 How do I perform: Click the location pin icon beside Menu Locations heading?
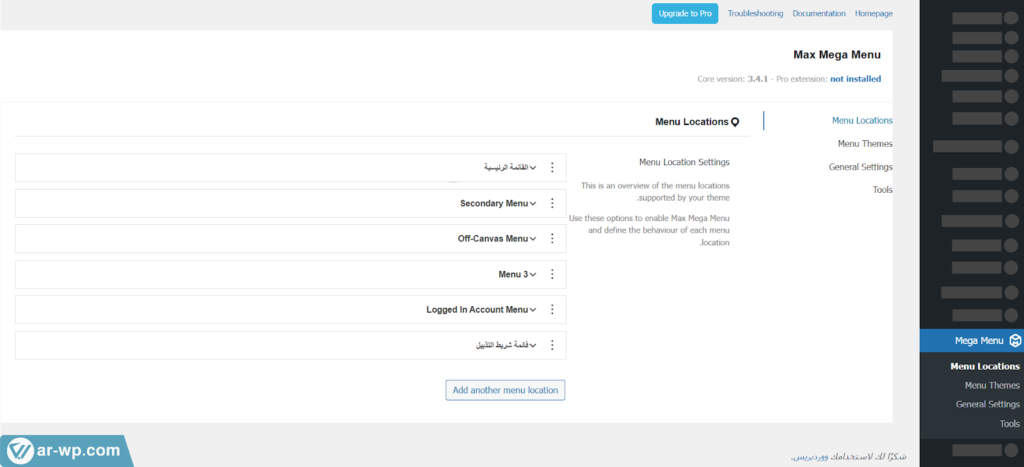pyautogui.click(x=735, y=122)
